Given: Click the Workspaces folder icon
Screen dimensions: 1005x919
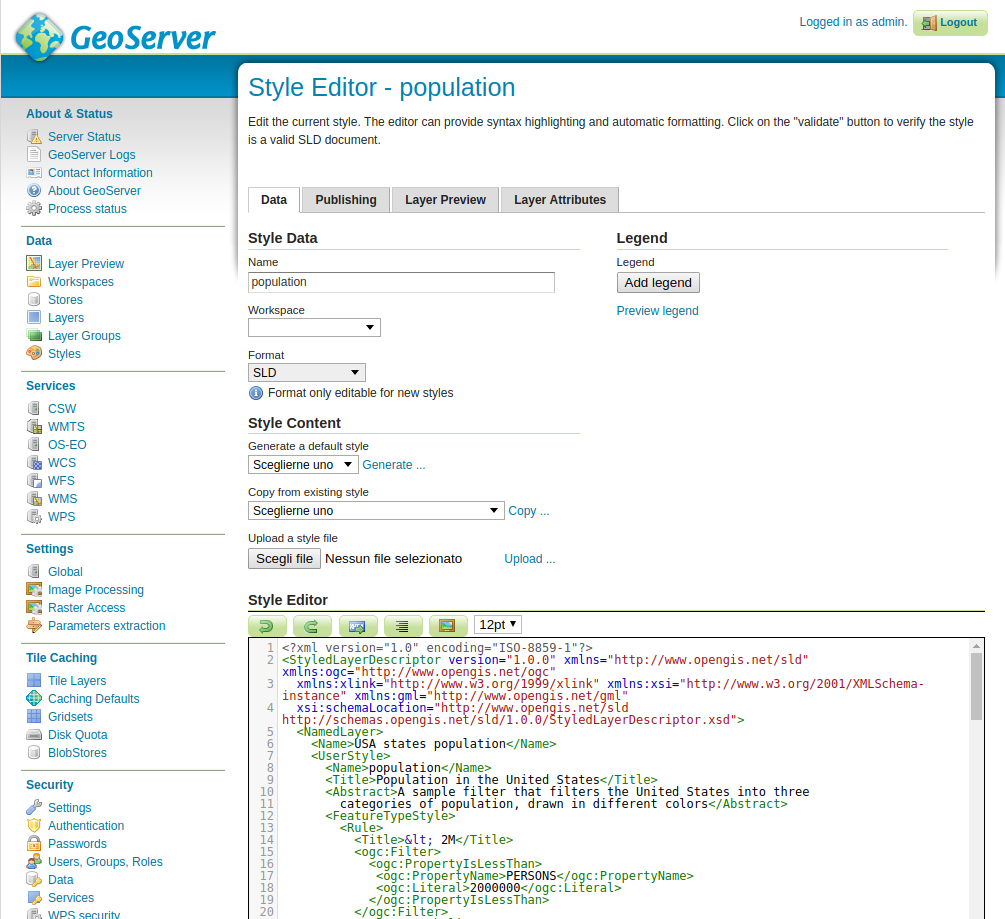Looking at the screenshot, I should click(34, 281).
